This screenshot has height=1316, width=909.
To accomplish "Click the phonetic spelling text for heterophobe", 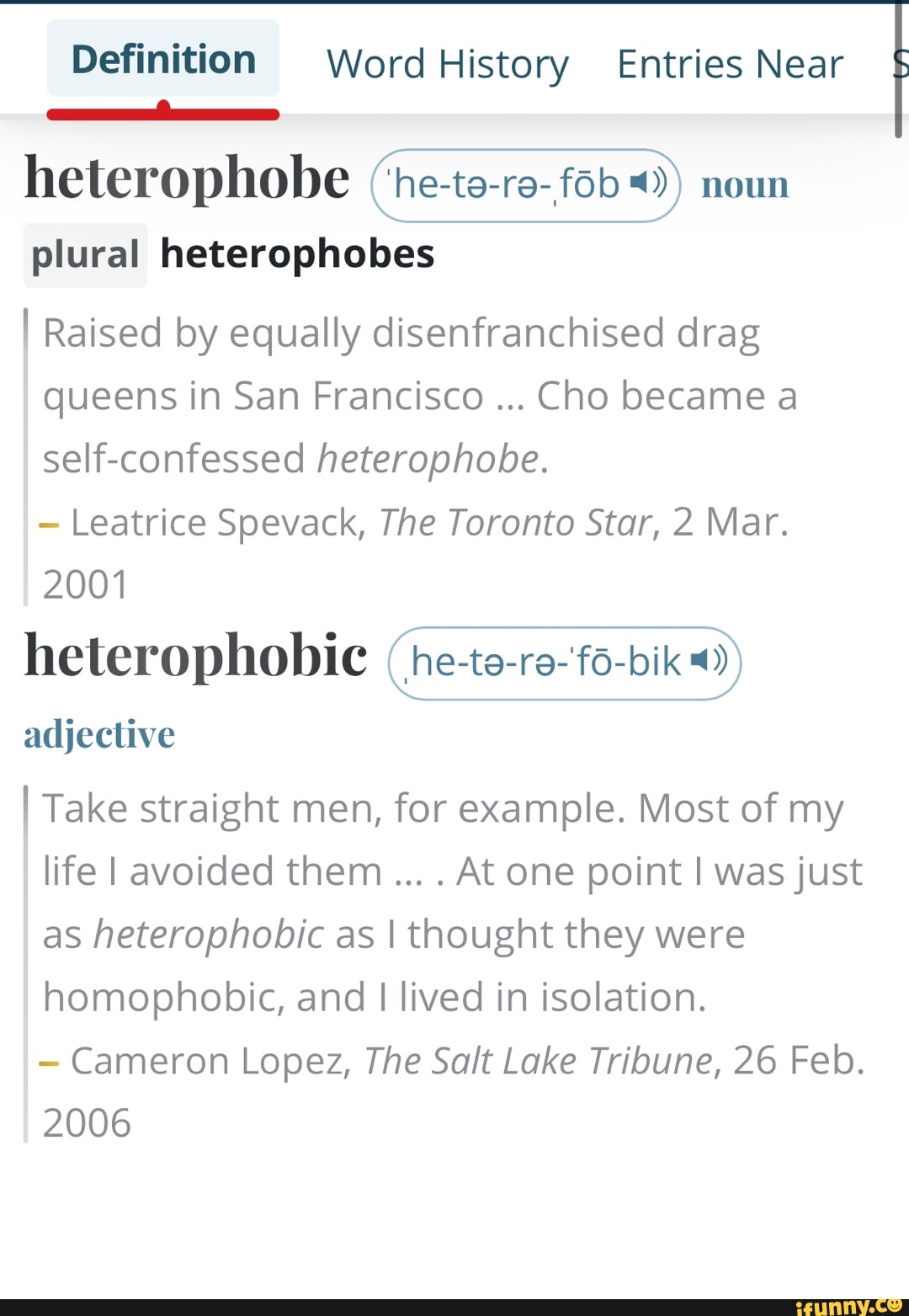I will 505,184.
